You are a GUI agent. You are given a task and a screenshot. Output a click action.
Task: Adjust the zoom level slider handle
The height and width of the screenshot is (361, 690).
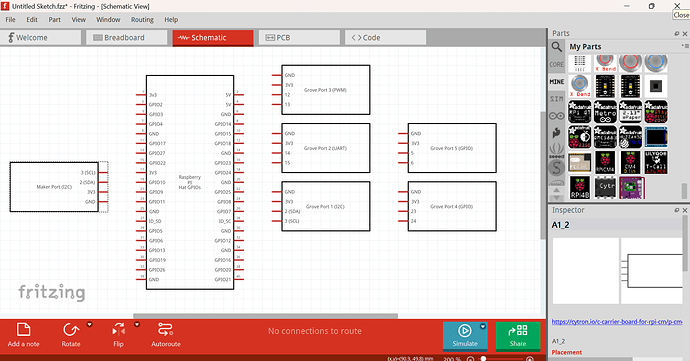(483, 358)
